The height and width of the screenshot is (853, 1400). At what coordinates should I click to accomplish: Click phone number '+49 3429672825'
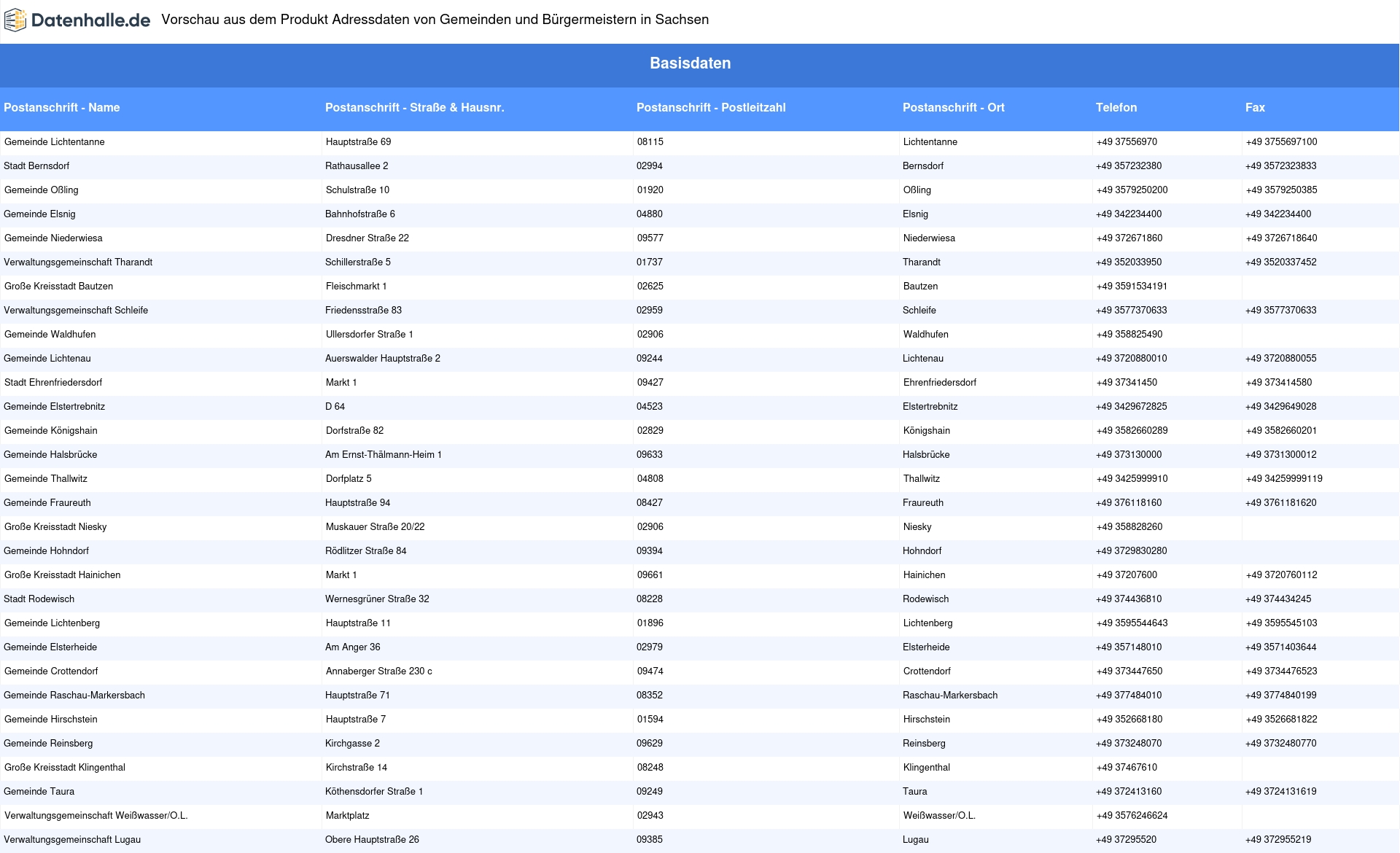[1131, 407]
